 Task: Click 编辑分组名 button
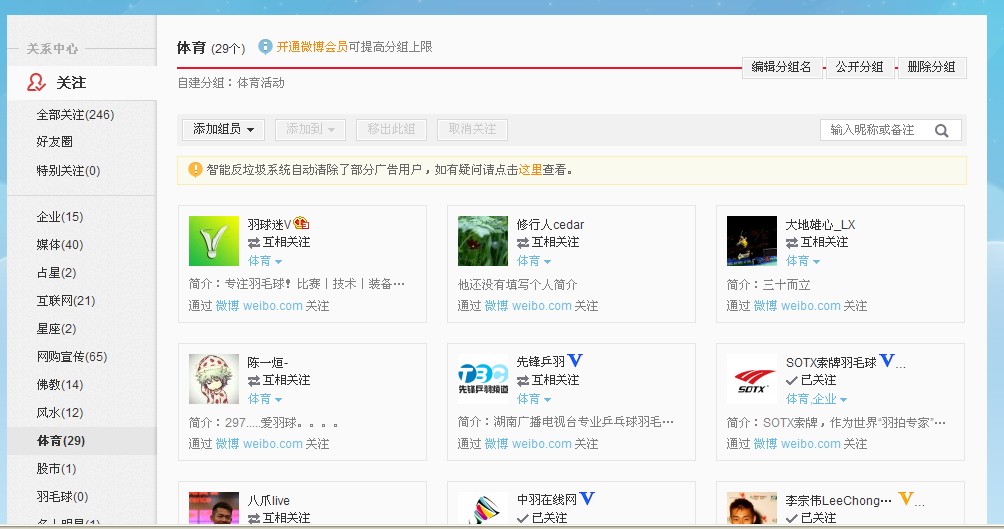point(782,67)
